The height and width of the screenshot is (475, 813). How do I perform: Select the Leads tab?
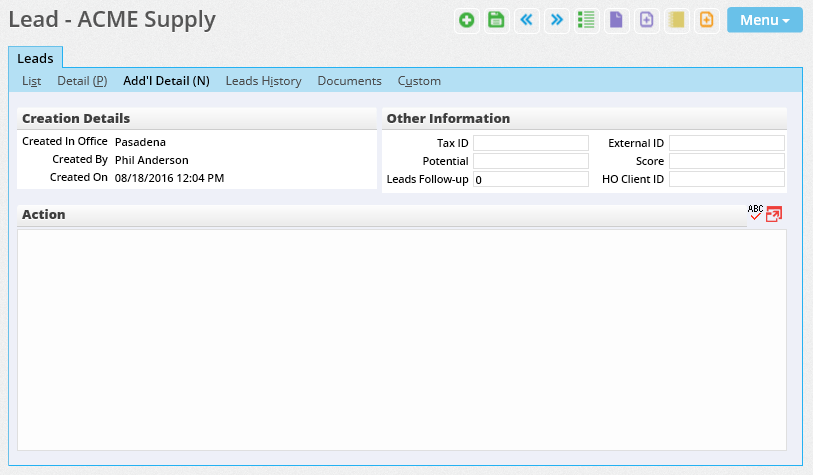click(35, 59)
